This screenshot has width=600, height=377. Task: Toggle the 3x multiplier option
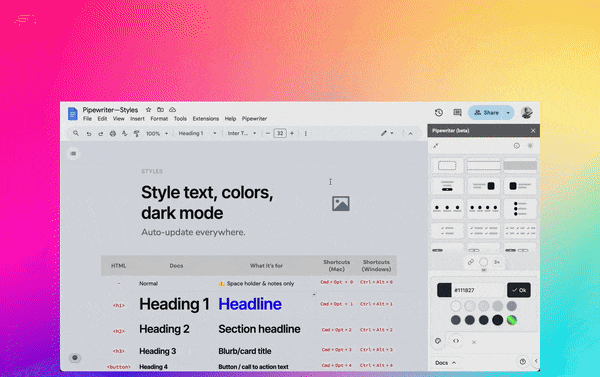pyautogui.click(x=497, y=262)
